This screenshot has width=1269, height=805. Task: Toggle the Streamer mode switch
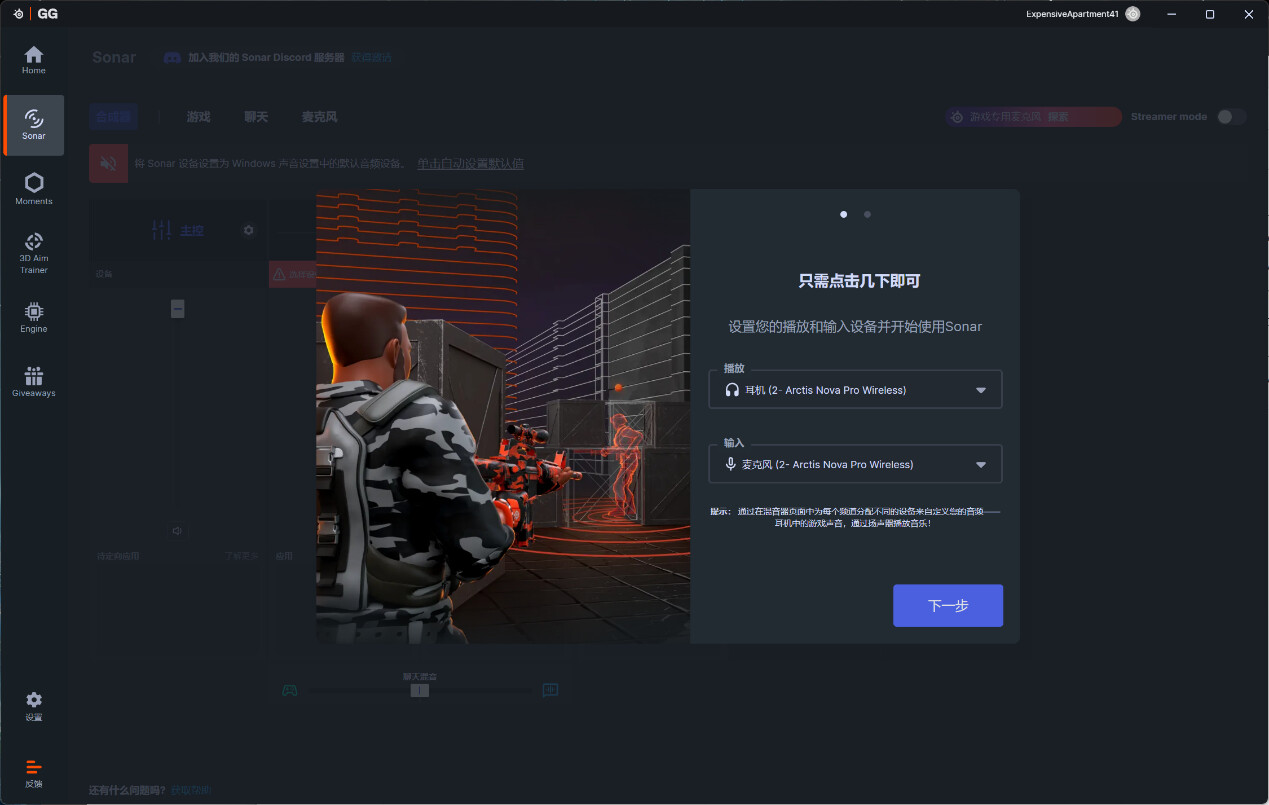tap(1231, 117)
